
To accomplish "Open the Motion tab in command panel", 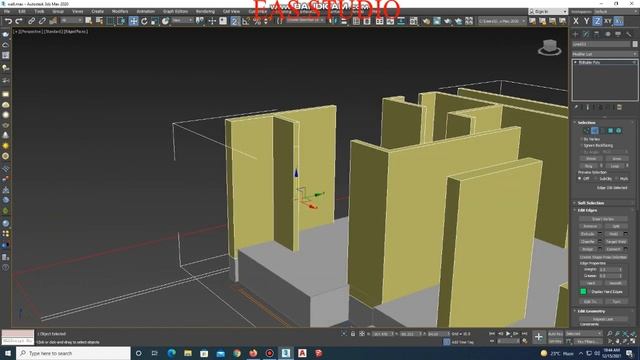I will coord(608,34).
